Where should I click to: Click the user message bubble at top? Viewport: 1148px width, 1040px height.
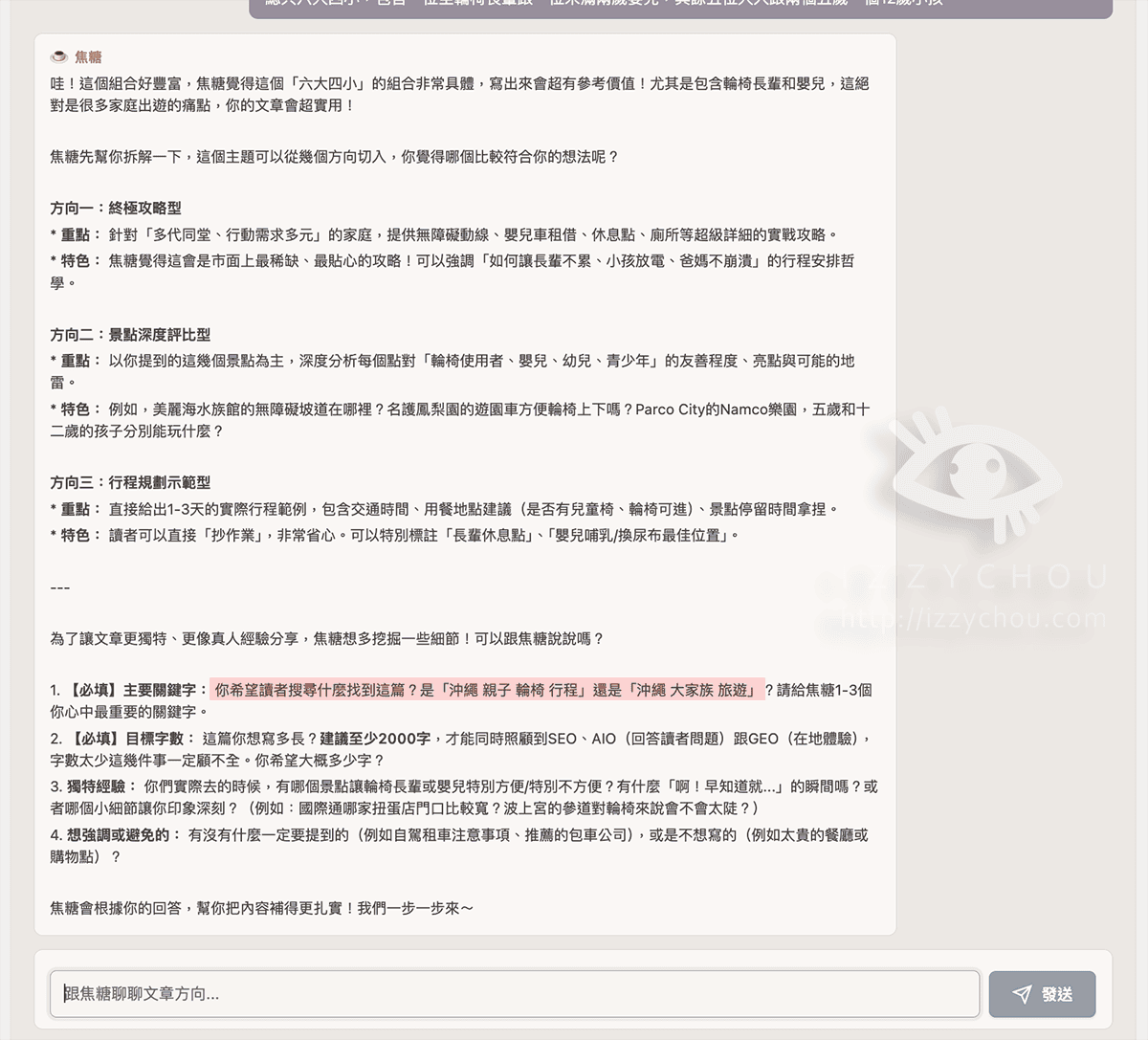pyautogui.click(x=680, y=8)
